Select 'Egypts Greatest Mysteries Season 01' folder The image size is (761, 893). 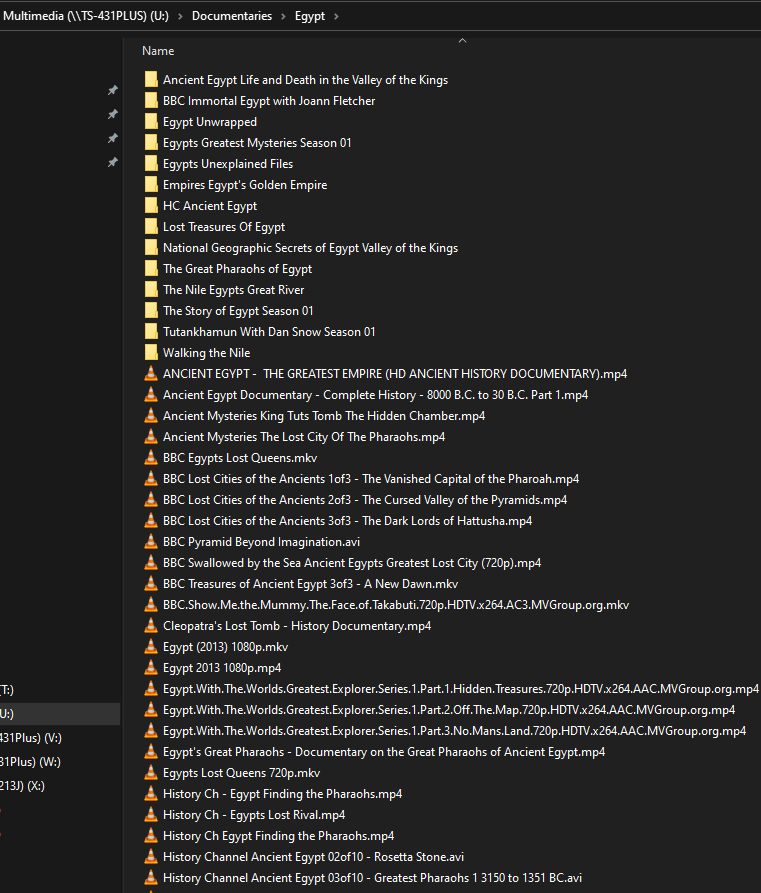257,143
